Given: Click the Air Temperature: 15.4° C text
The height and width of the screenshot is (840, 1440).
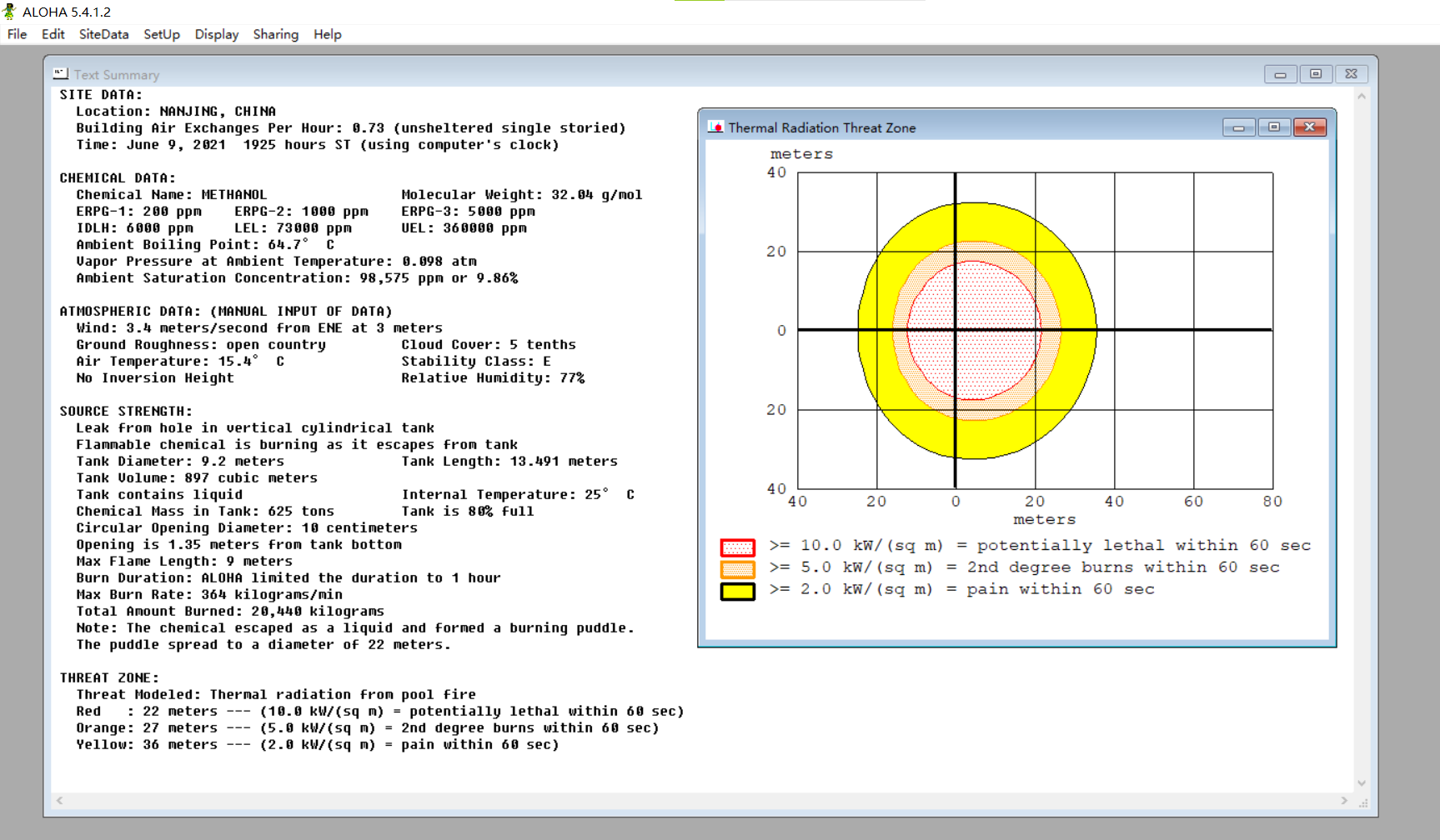Looking at the screenshot, I should coord(180,362).
